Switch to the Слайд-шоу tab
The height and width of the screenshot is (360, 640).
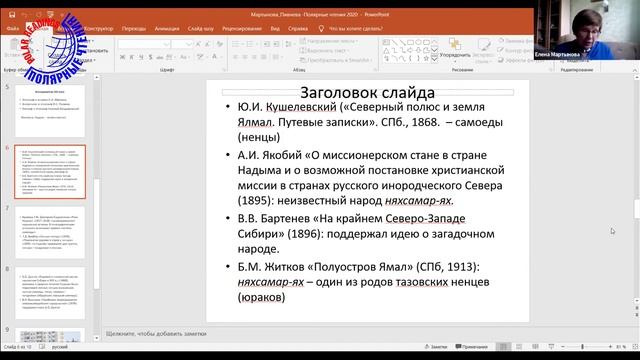200,29
